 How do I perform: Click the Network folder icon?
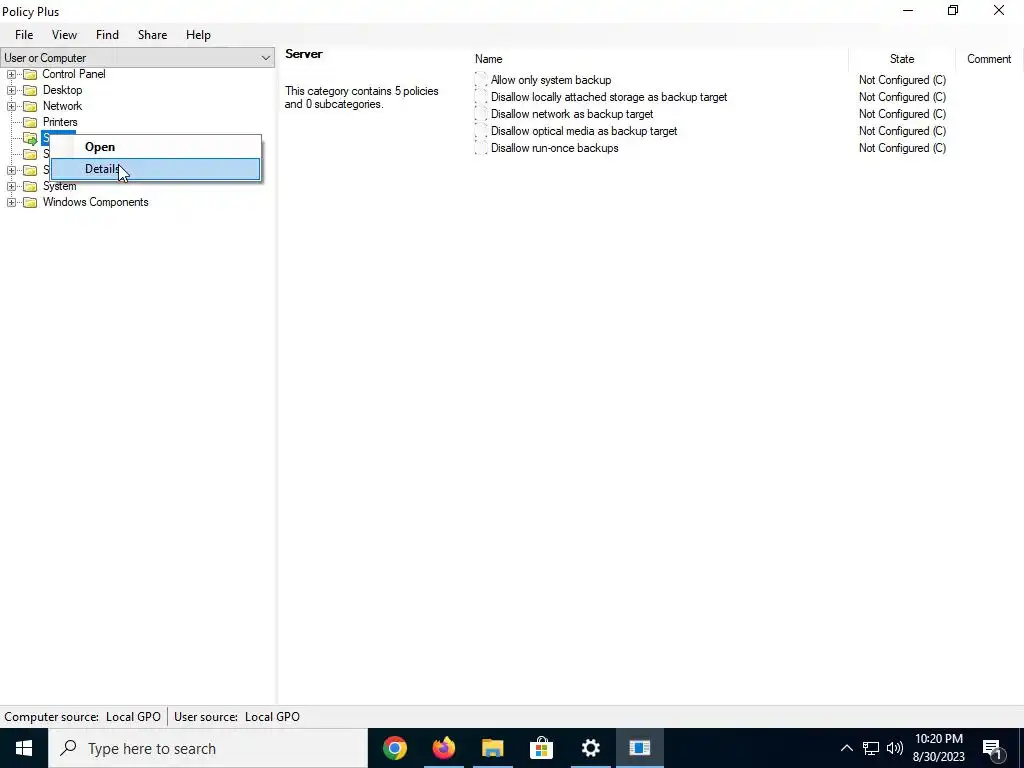pyautogui.click(x=30, y=106)
